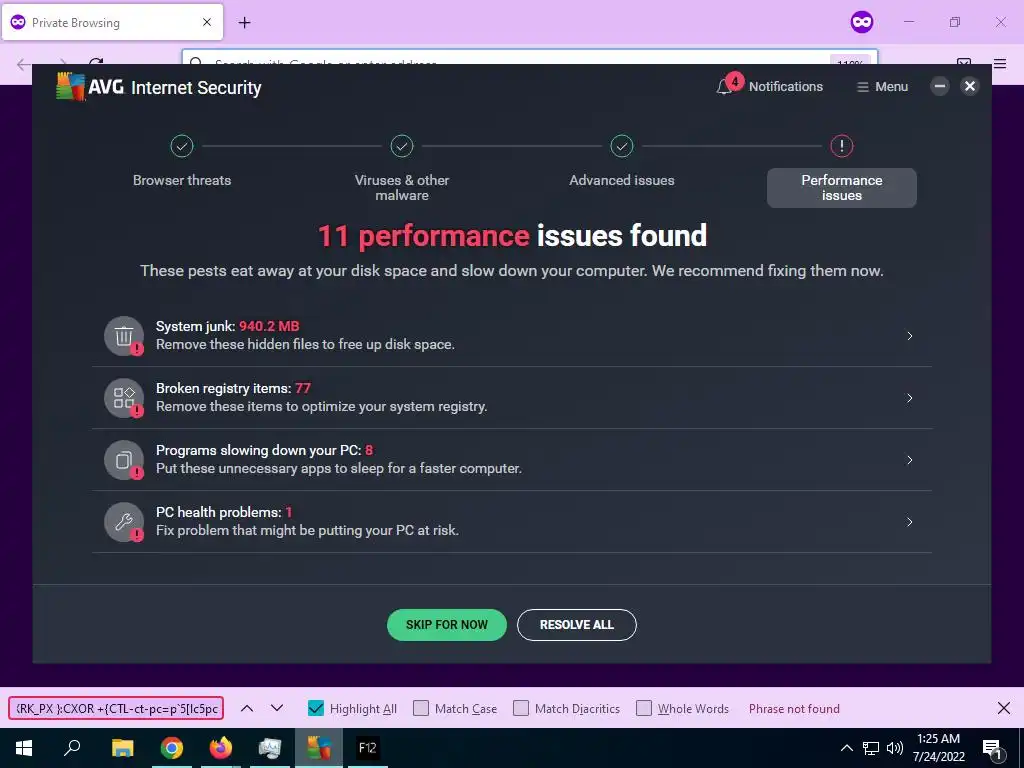Viewport: 1024px width, 768px height.
Task: Select the Private Browsing tab
Action: tap(112, 22)
